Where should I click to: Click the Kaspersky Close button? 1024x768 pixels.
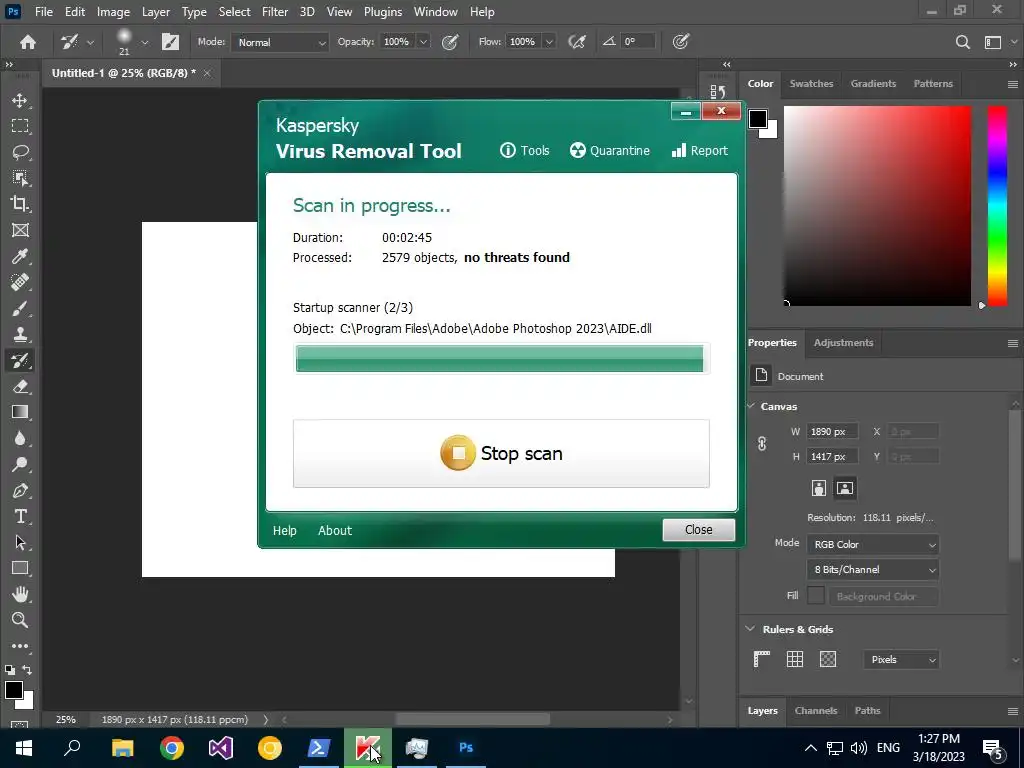pyautogui.click(x=699, y=530)
